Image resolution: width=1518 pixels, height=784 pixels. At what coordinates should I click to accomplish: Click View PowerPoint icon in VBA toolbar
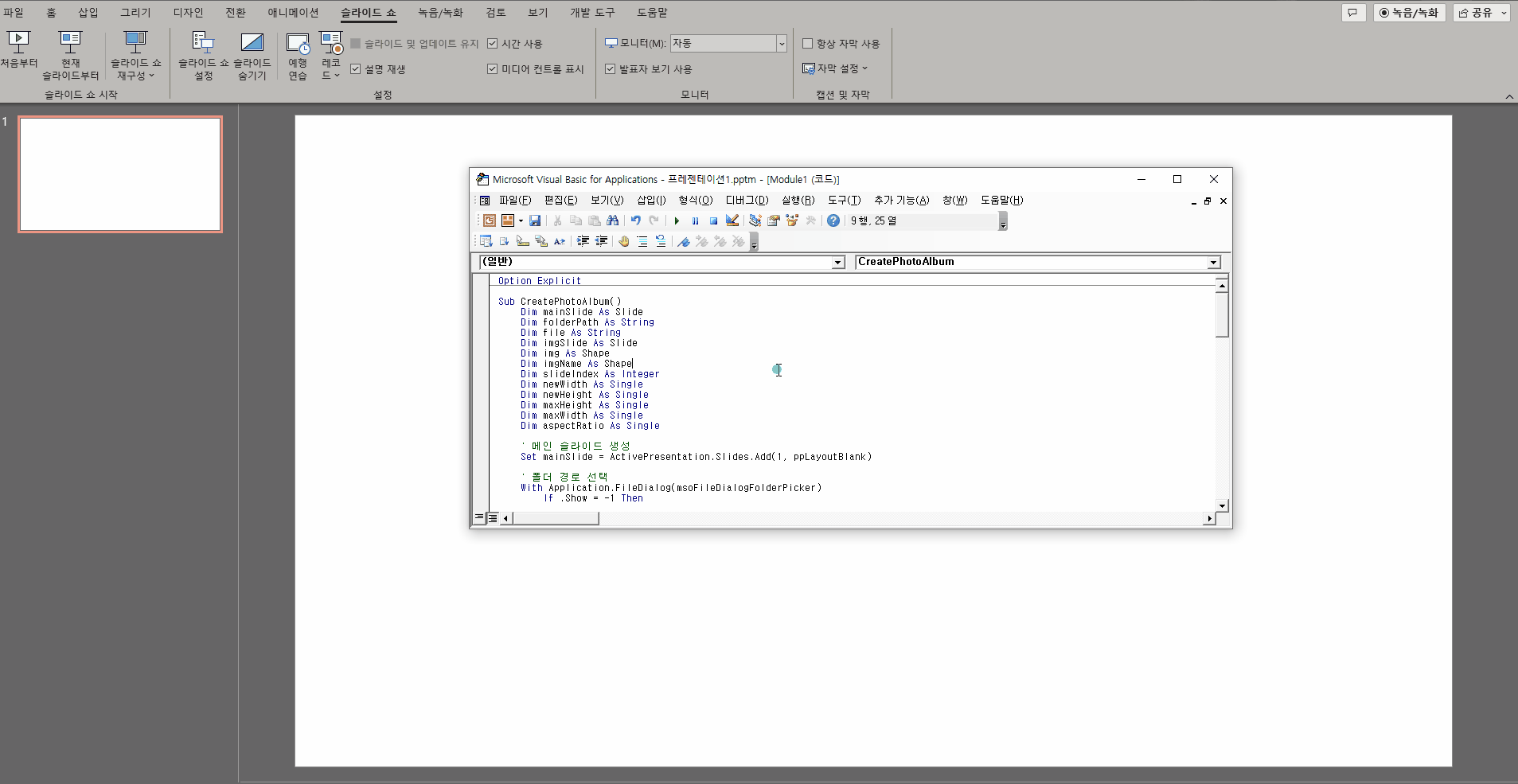click(489, 220)
